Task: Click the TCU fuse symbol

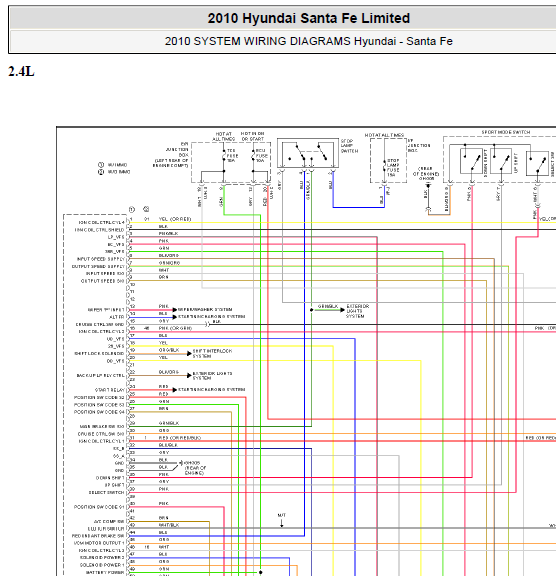Action: tap(224, 156)
